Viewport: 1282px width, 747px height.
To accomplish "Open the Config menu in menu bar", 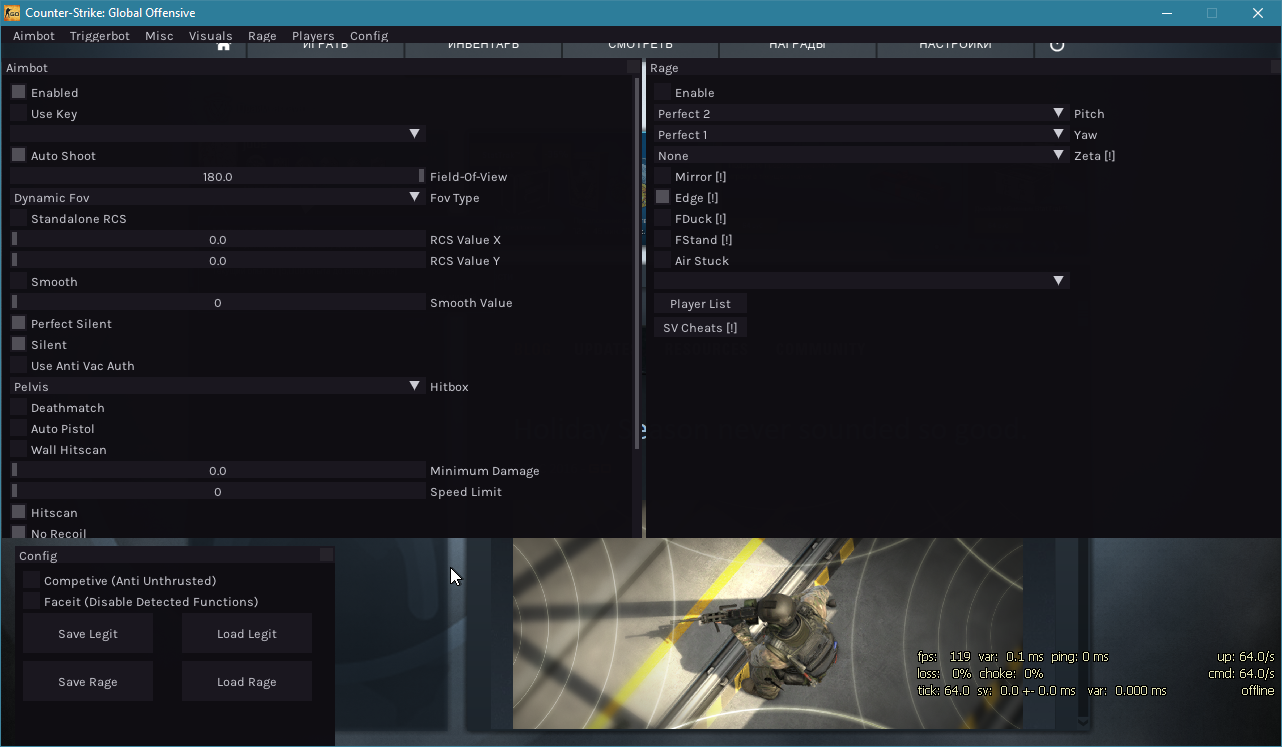I will point(369,35).
